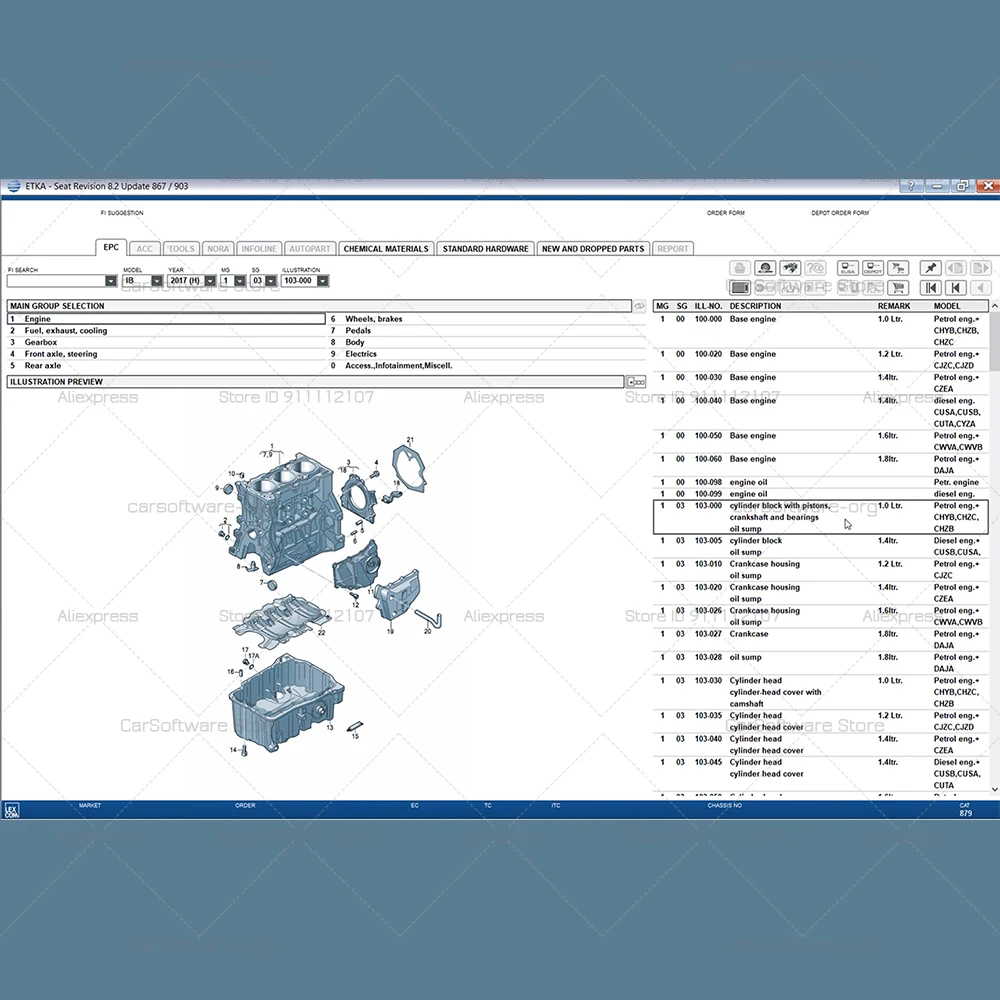The image size is (1000, 1000).
Task: Select main group 'Pedals'
Action: tap(487, 330)
